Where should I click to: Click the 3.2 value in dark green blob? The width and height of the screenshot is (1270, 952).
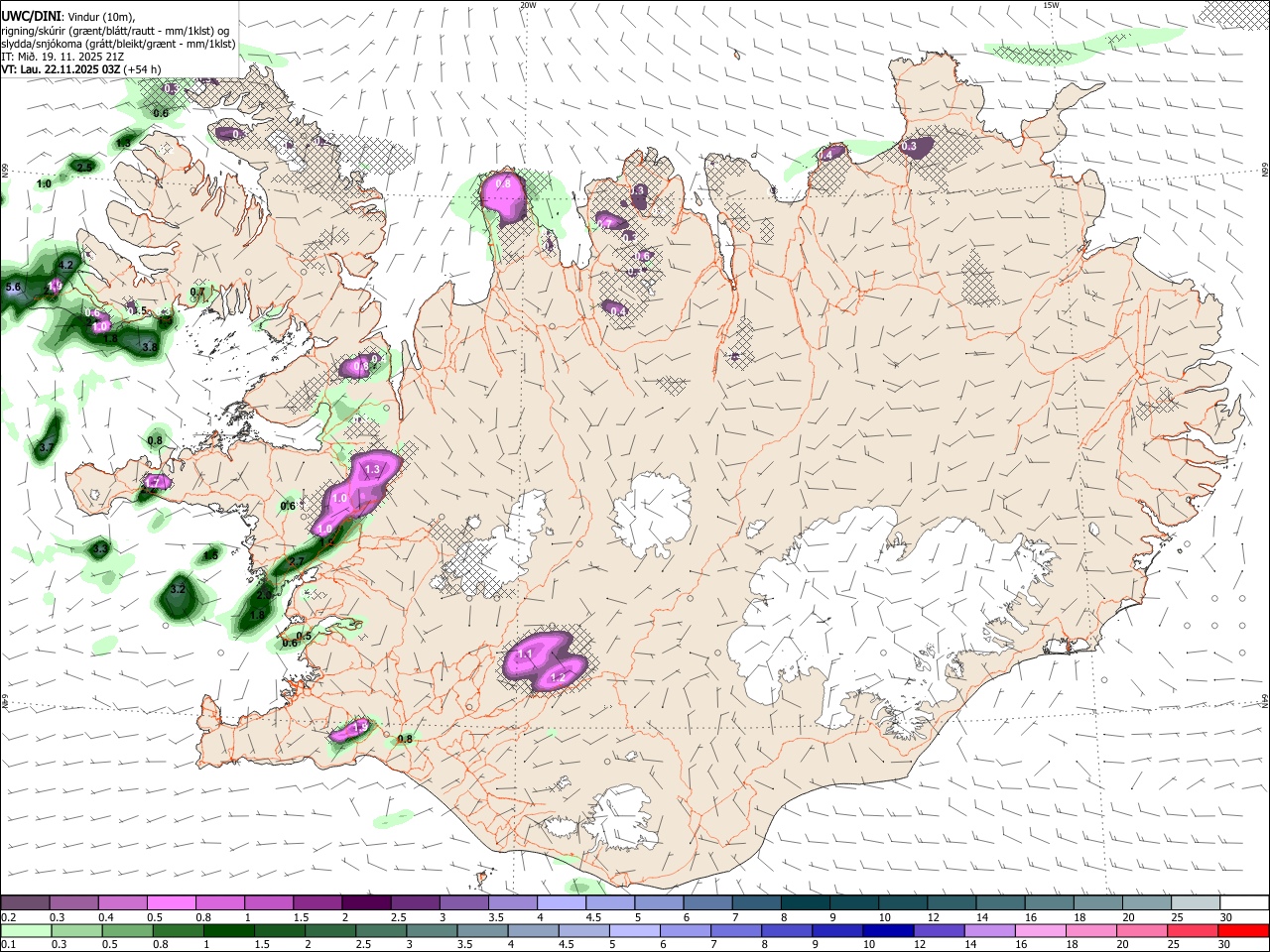(179, 589)
